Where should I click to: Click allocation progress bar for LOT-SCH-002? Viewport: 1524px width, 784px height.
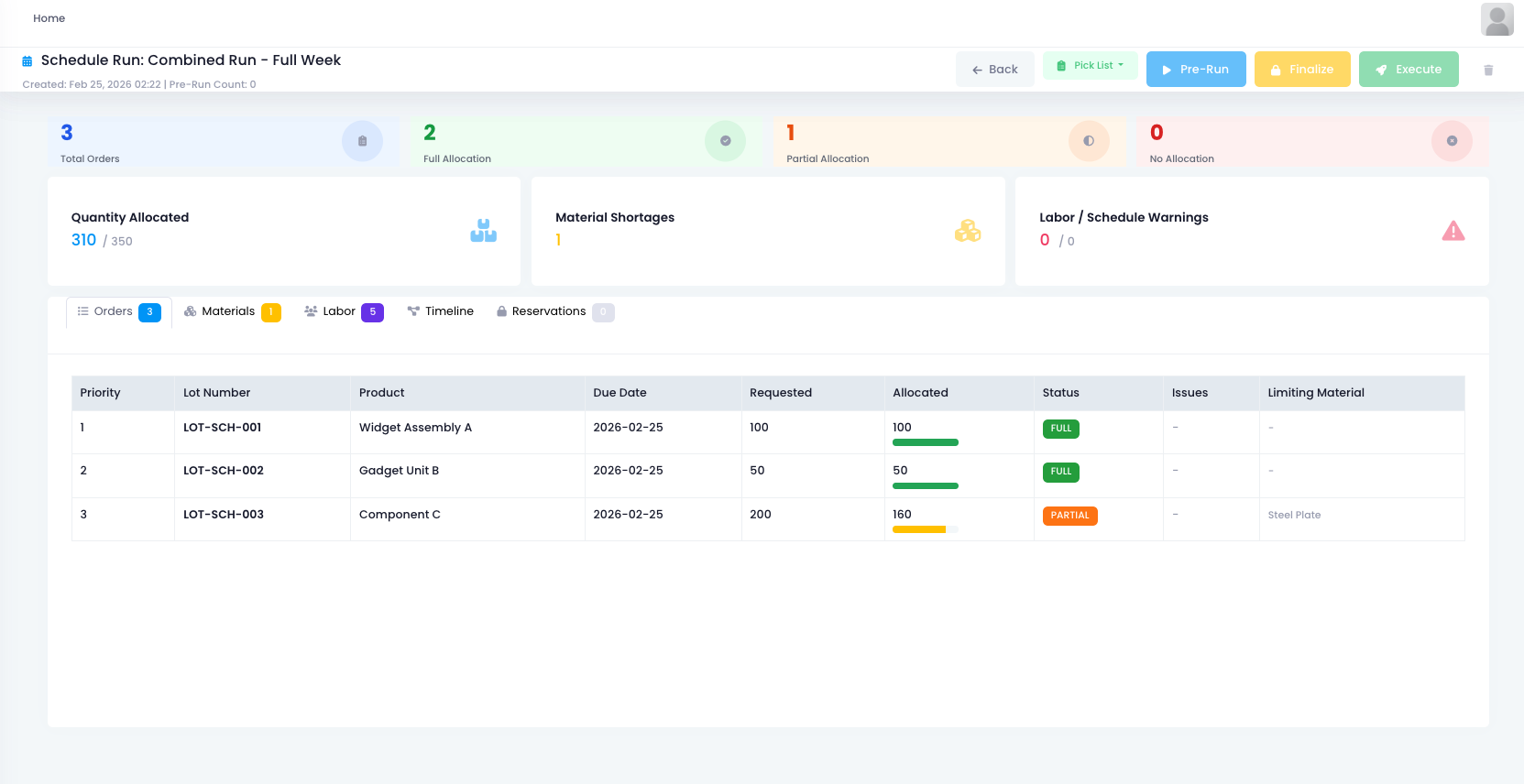click(x=926, y=486)
